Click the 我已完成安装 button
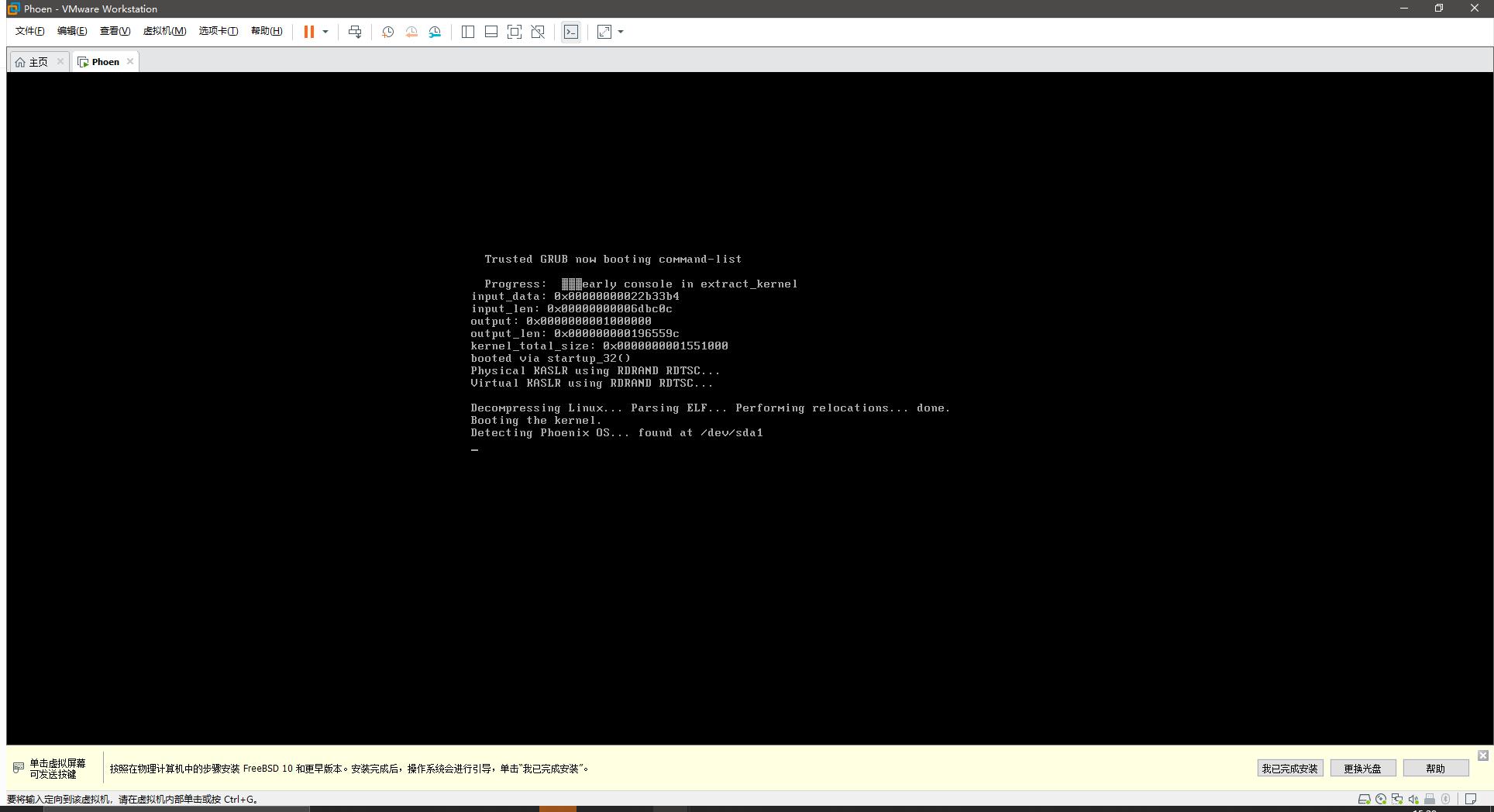 click(x=1289, y=768)
